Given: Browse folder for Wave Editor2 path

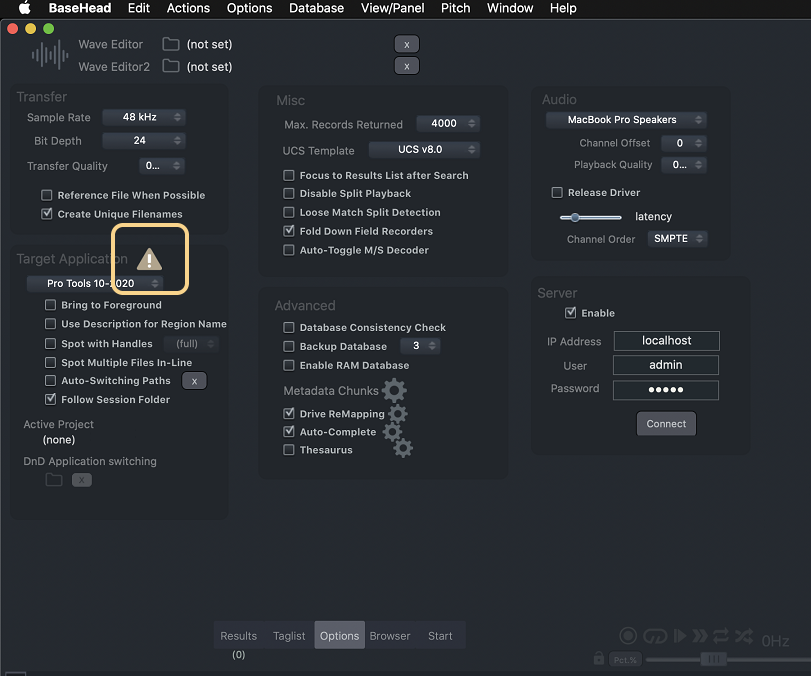Looking at the screenshot, I should (x=171, y=66).
